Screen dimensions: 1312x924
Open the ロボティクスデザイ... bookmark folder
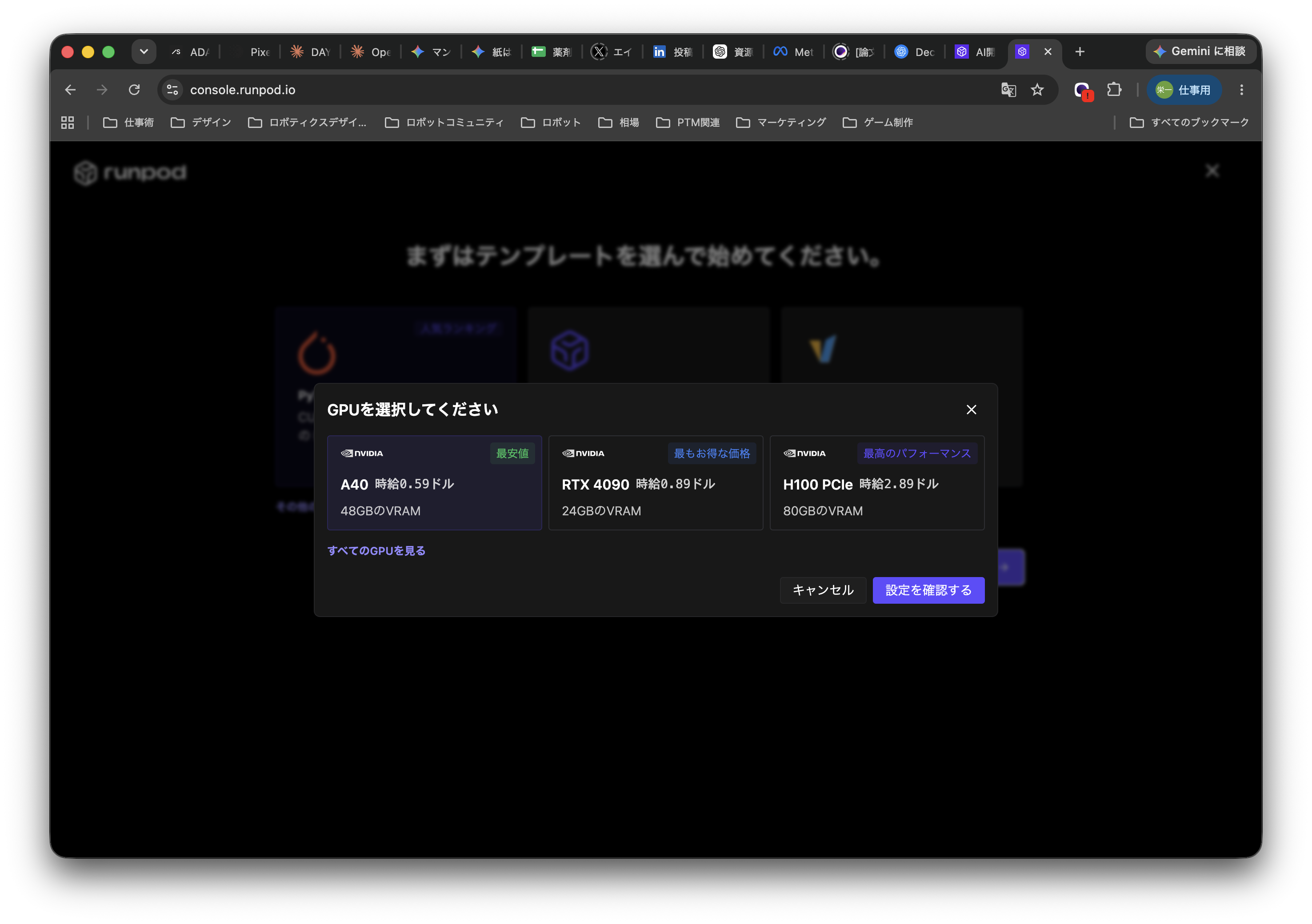pyautogui.click(x=308, y=122)
